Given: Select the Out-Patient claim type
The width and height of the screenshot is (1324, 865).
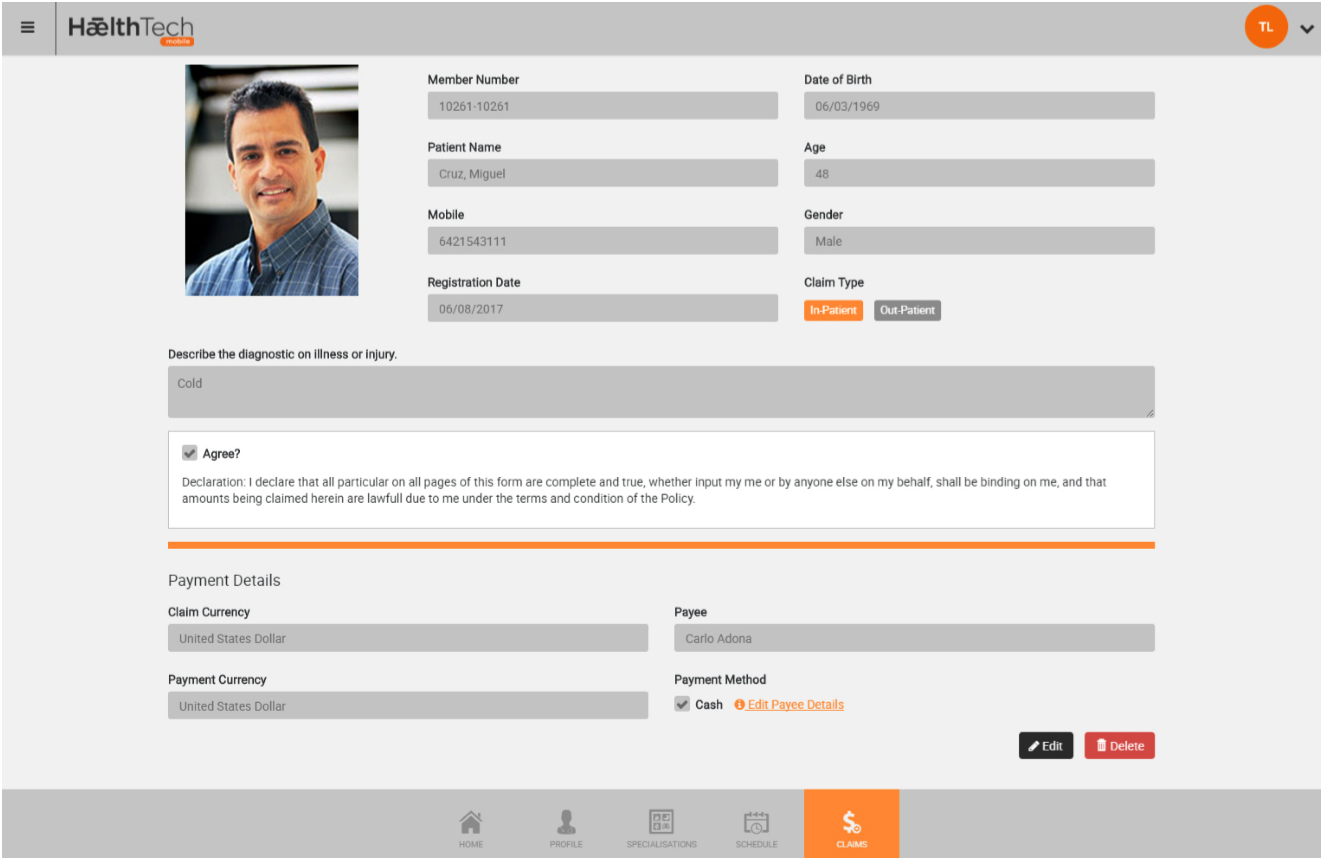Looking at the screenshot, I should tap(907, 310).
